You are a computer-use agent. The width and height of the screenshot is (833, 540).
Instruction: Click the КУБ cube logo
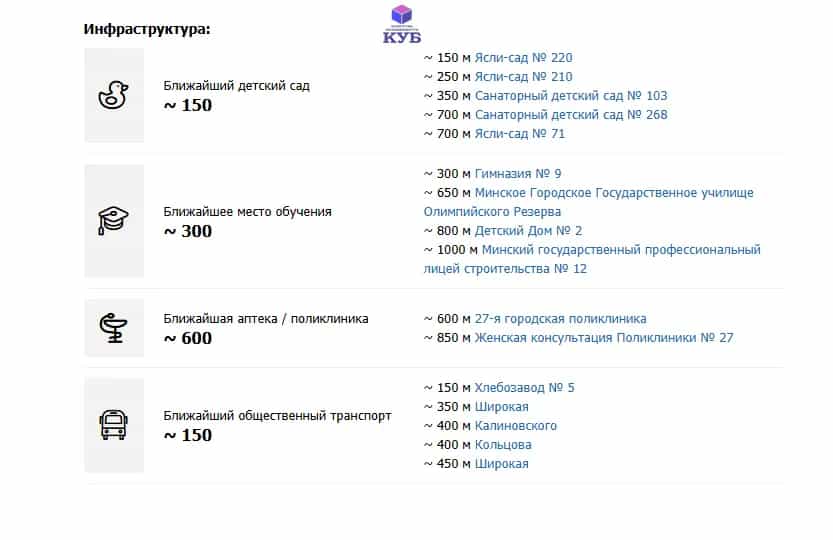tap(402, 24)
